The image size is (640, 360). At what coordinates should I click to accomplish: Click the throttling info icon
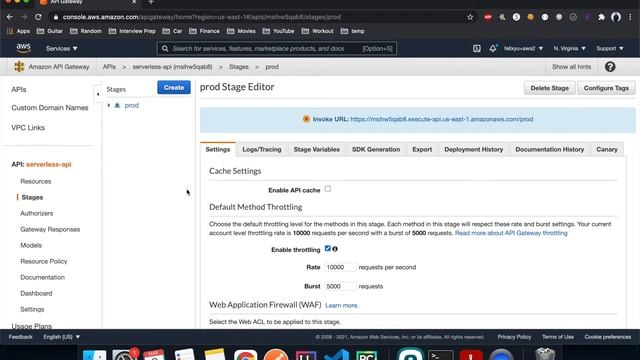click(x=335, y=249)
